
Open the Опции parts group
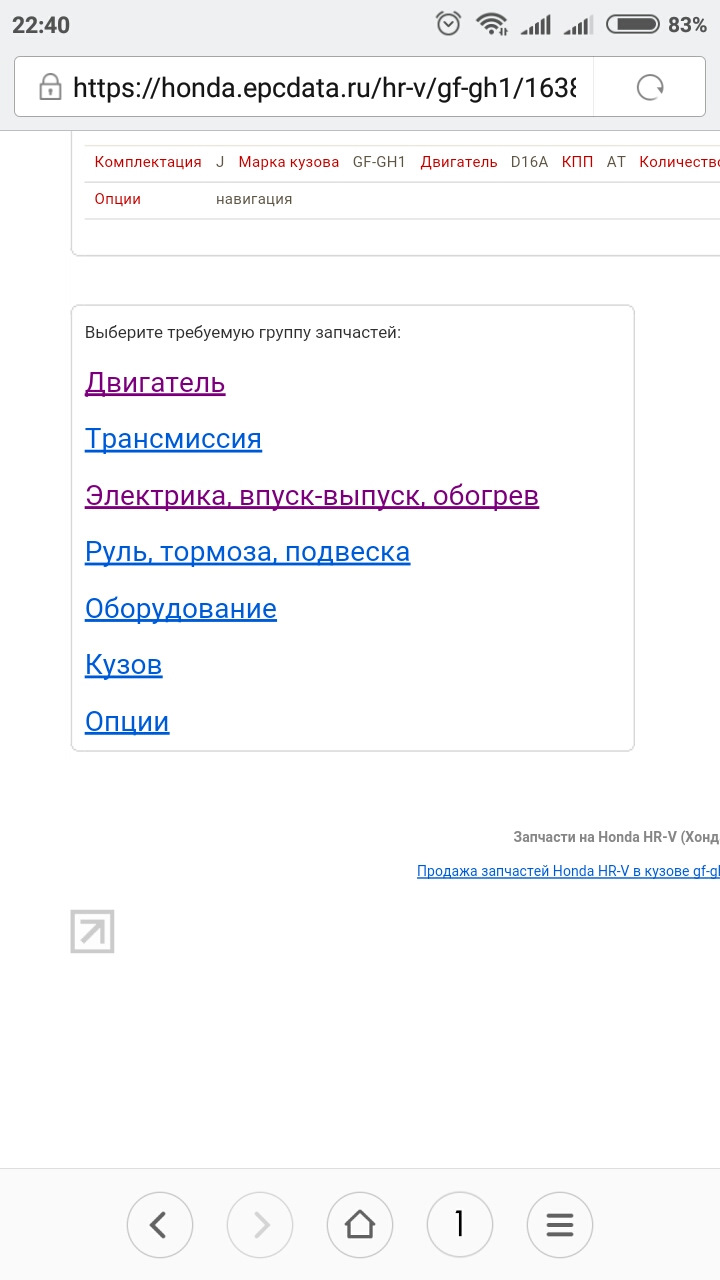[x=127, y=722]
